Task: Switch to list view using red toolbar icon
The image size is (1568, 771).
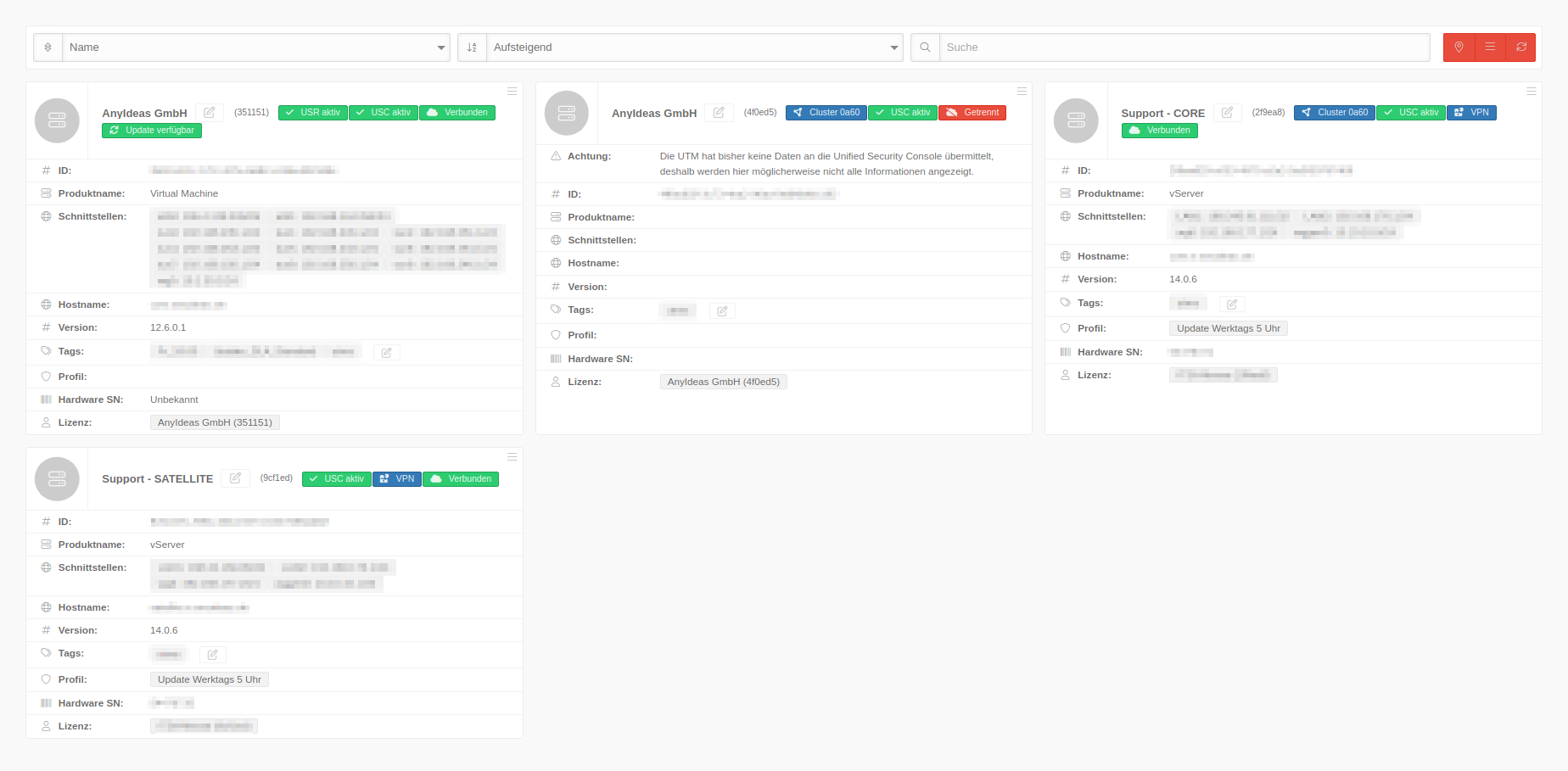Action: tap(1490, 47)
